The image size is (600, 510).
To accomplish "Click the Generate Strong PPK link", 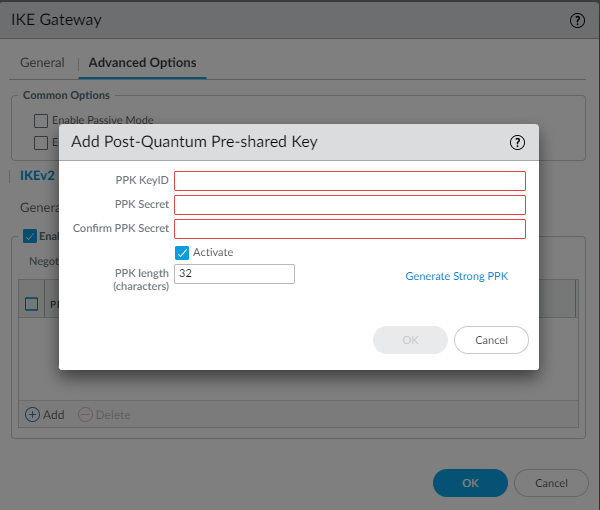I will coord(457,276).
